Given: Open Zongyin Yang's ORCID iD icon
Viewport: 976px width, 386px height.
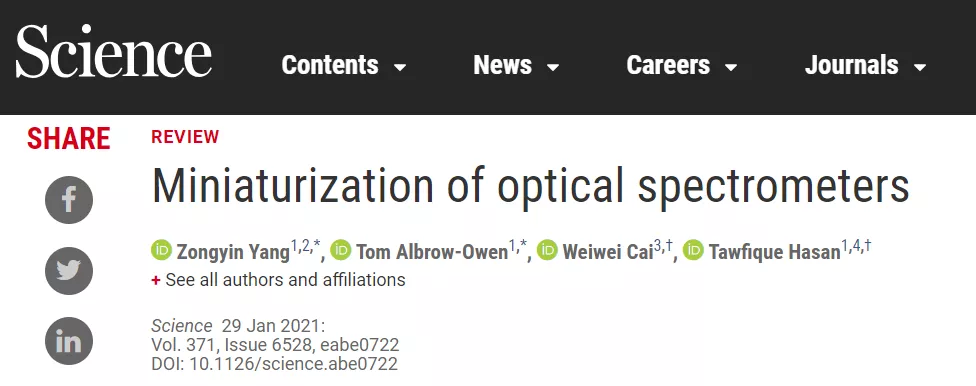Looking at the screenshot, I should pyautogui.click(x=162, y=250).
